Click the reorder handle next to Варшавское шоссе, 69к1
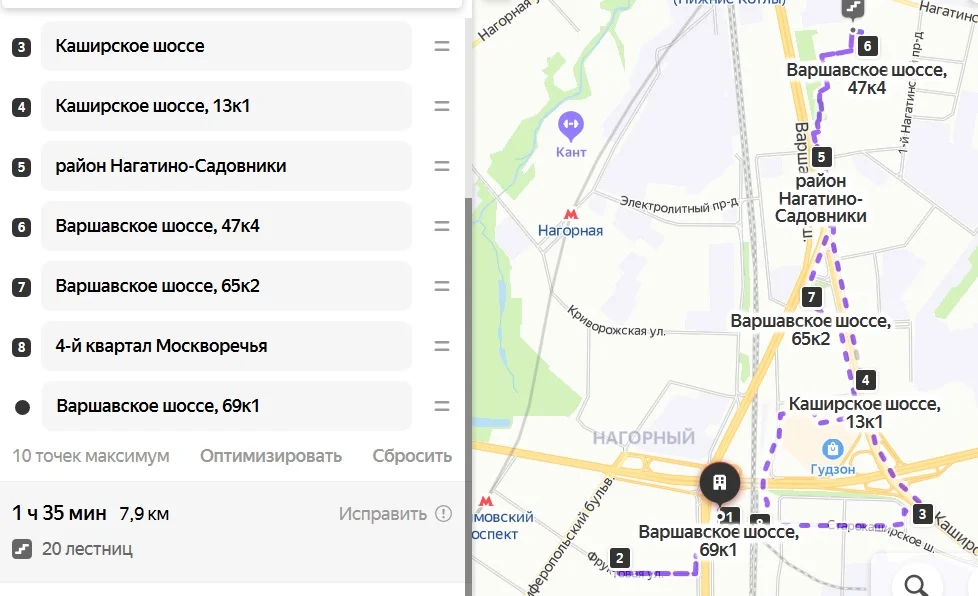Screen dimensions: 978x596 point(442,406)
